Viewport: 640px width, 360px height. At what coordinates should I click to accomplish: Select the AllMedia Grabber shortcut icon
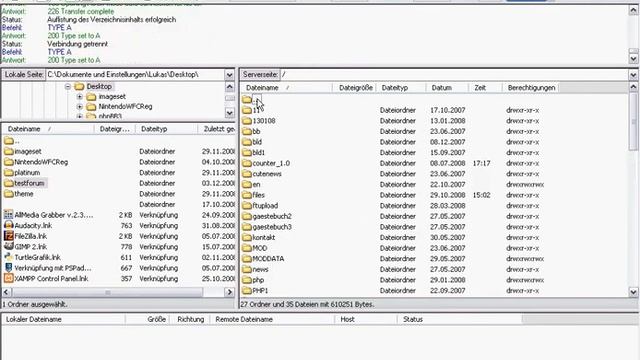9,215
